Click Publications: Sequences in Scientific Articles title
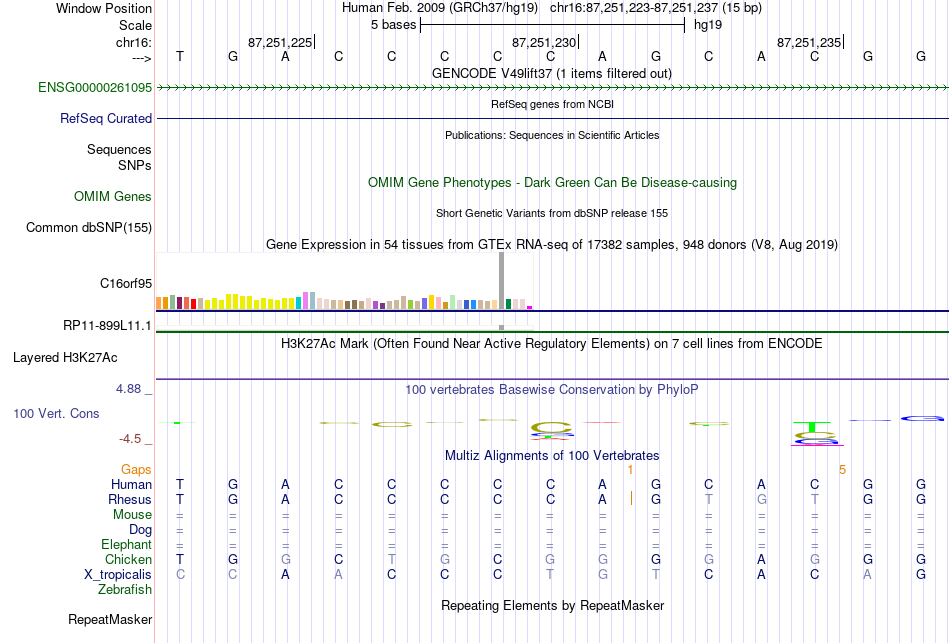Viewport: 950px width, 643px height. (x=552, y=135)
